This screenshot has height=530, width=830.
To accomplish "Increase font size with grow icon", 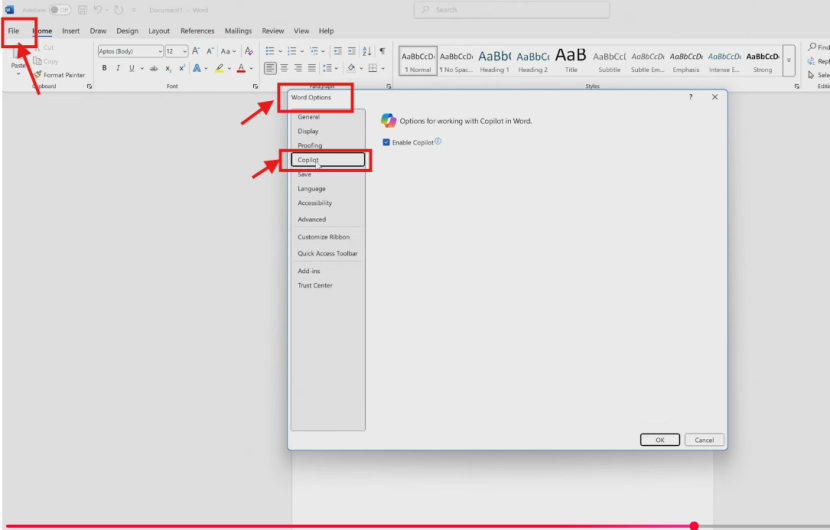I will 196,51.
